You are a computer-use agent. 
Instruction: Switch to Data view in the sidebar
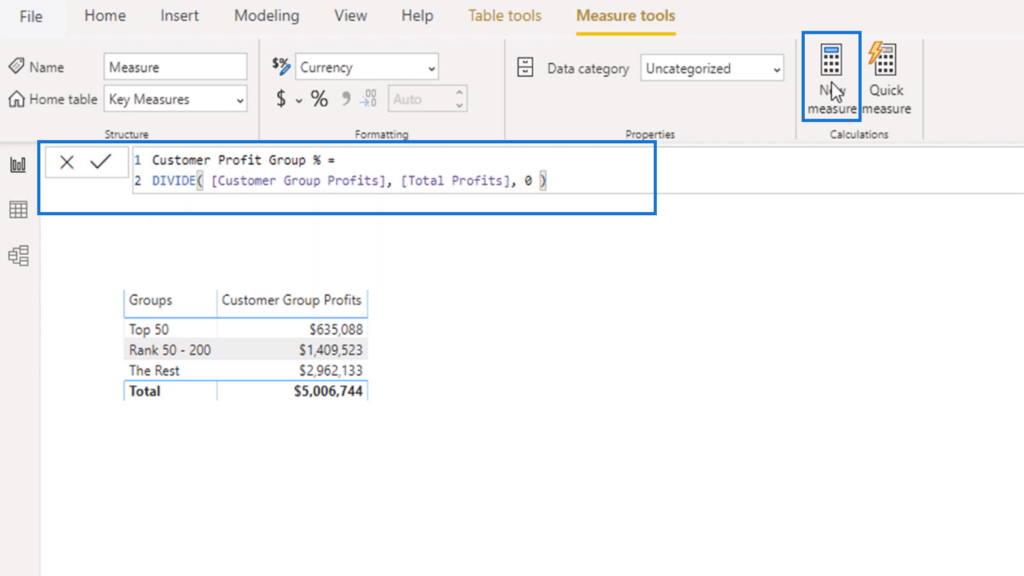coord(18,210)
